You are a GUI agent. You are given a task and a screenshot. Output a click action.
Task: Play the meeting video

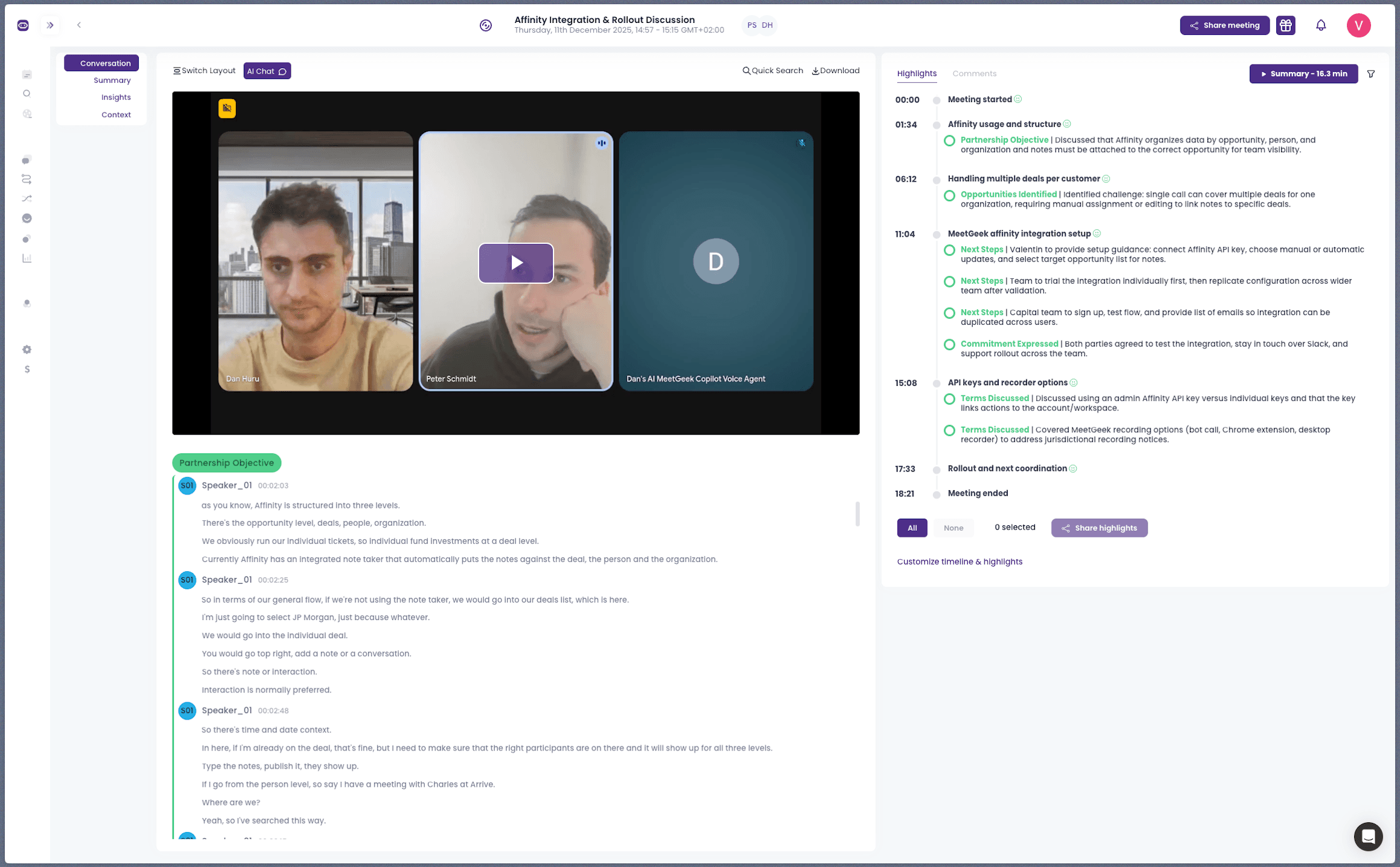tap(516, 263)
